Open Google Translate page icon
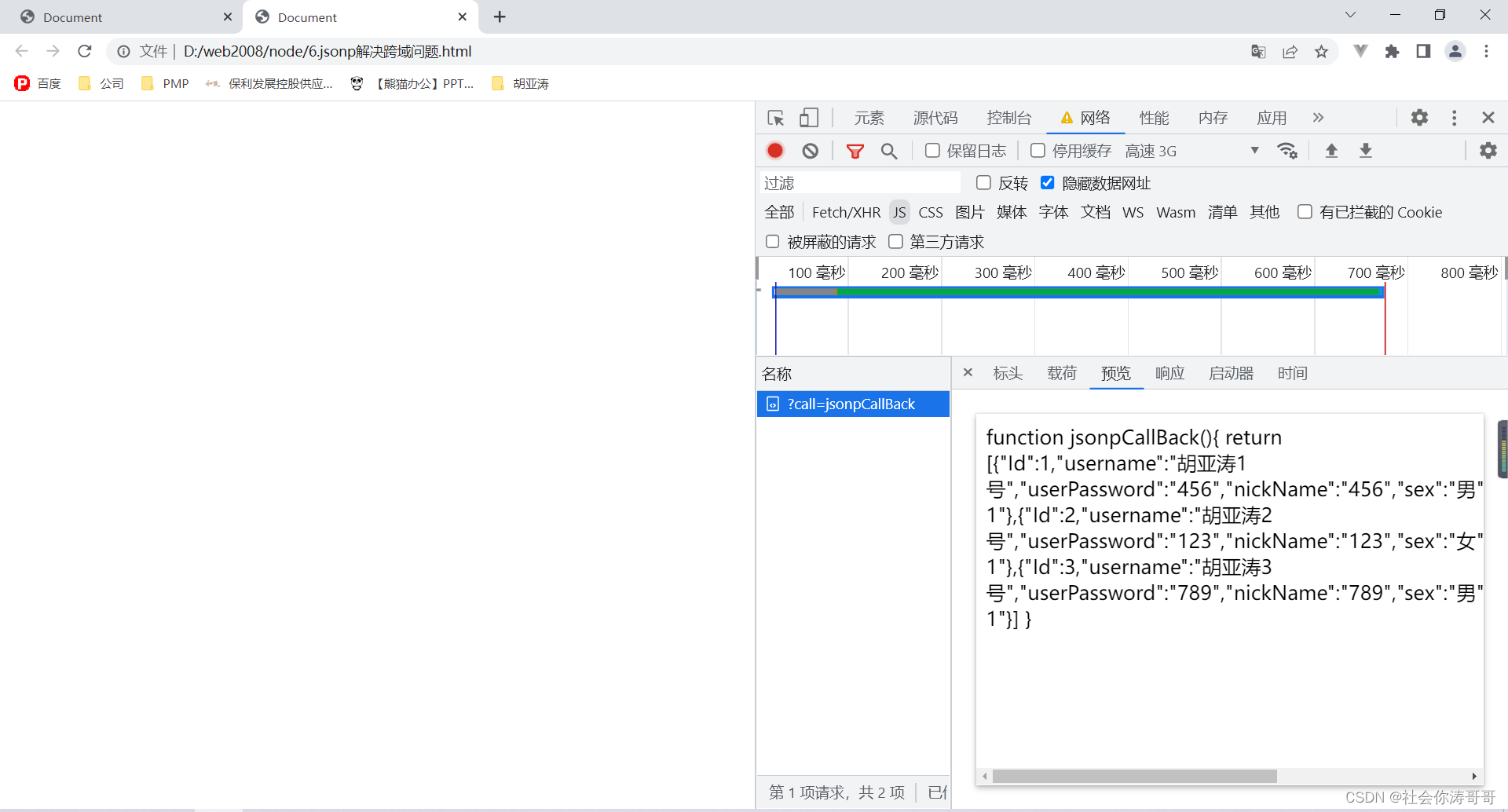Viewport: 1508px width, 812px height. [1258, 52]
